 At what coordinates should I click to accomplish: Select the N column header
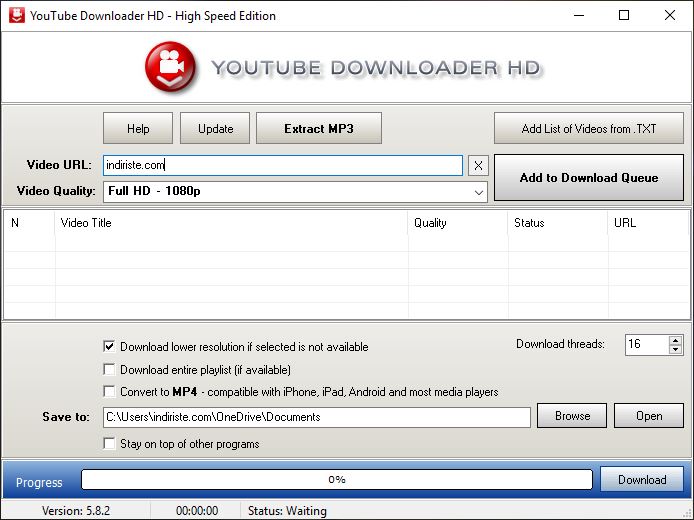29,223
